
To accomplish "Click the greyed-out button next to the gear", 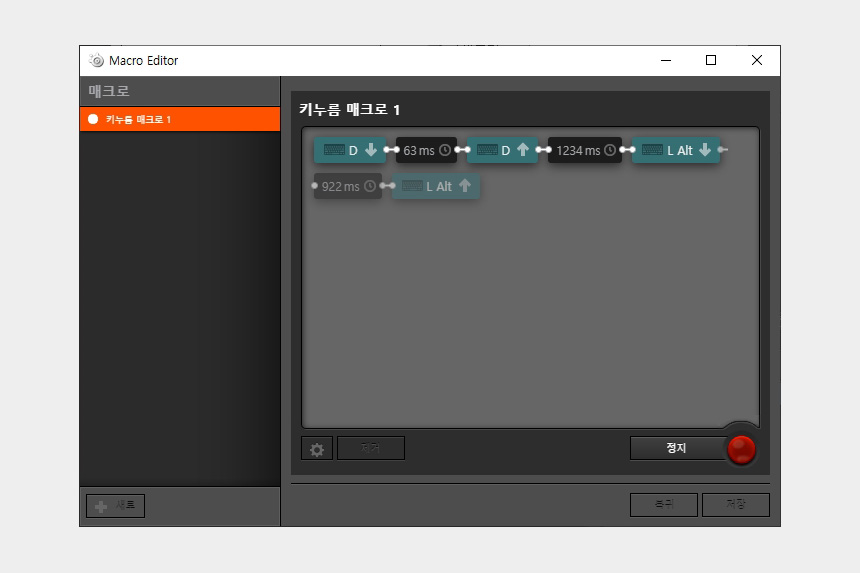I will click(x=371, y=448).
